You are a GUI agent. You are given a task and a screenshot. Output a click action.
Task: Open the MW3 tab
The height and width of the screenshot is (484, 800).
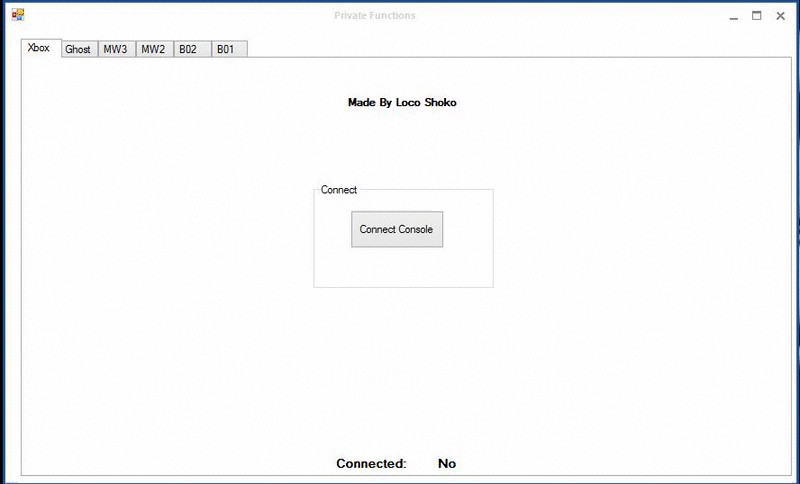pos(117,49)
